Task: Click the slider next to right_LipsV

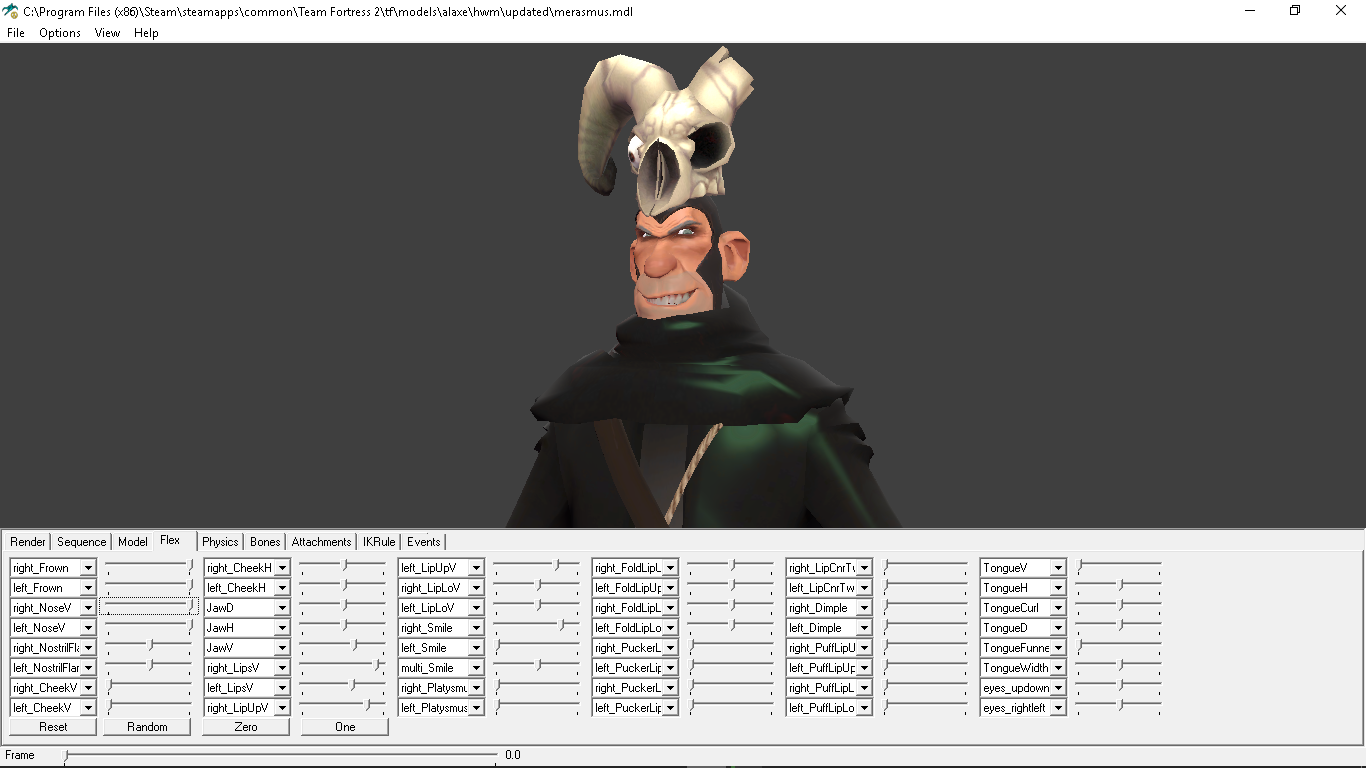Action: point(343,667)
